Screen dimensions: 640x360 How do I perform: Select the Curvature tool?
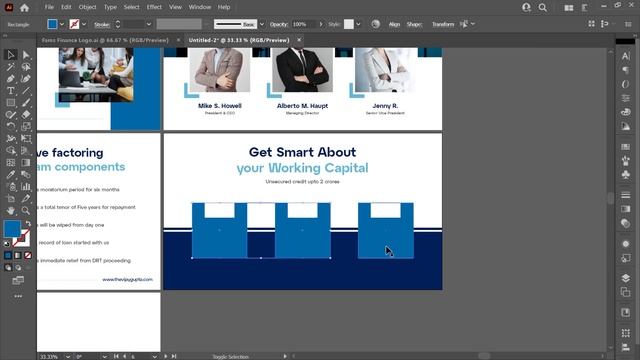26,79
